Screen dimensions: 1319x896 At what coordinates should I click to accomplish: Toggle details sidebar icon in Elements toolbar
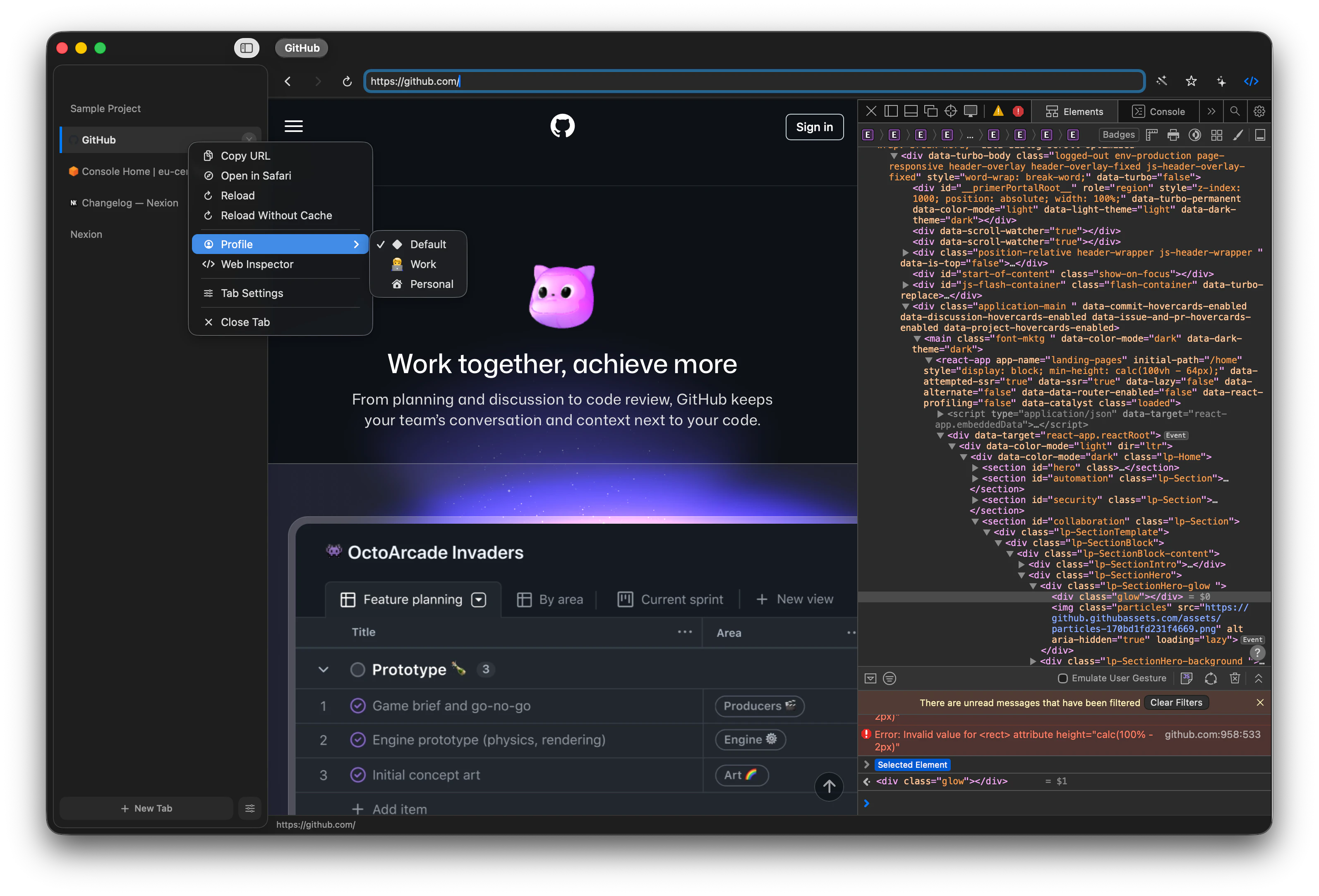1260,135
